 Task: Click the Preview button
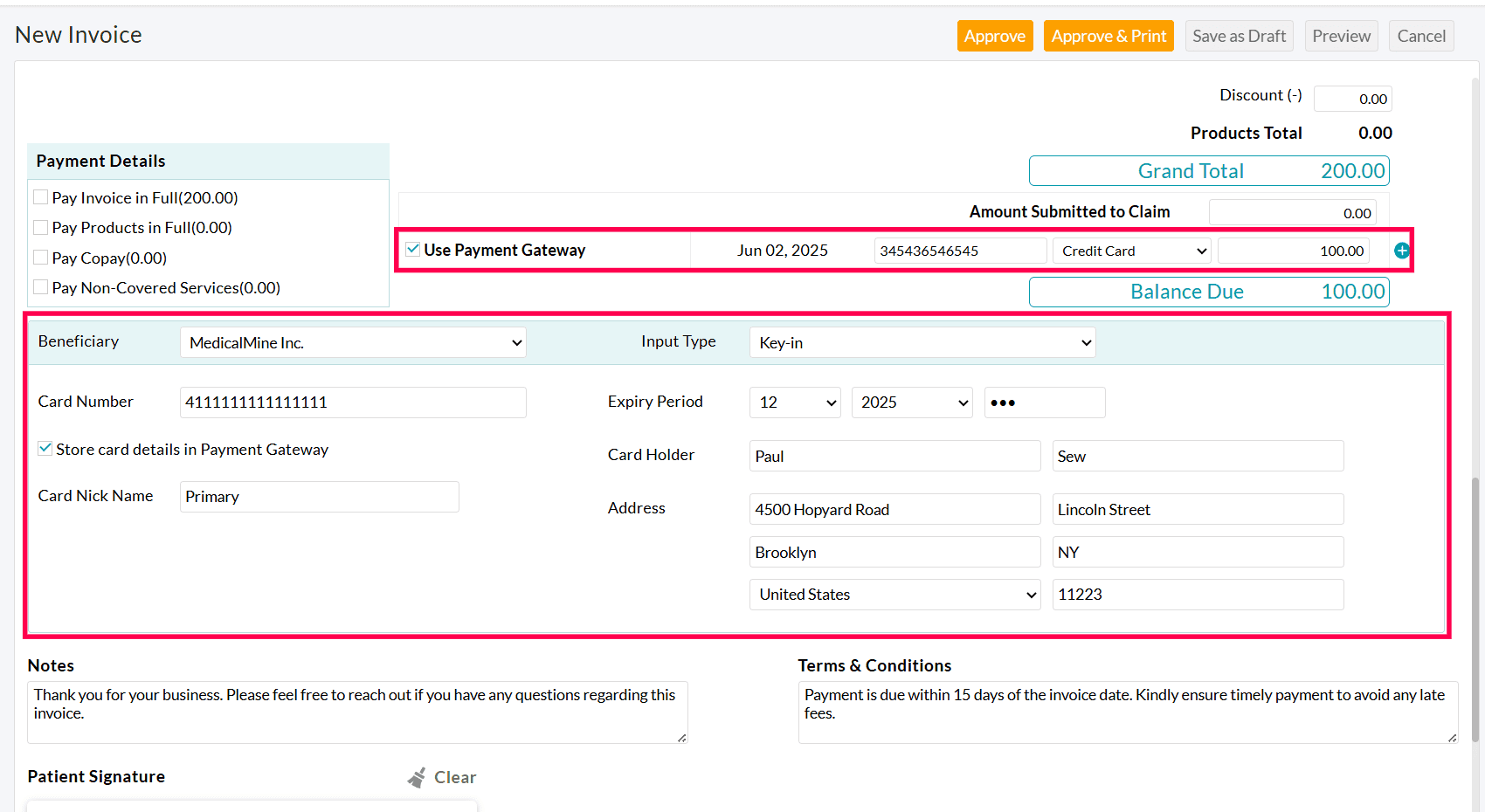click(1341, 36)
